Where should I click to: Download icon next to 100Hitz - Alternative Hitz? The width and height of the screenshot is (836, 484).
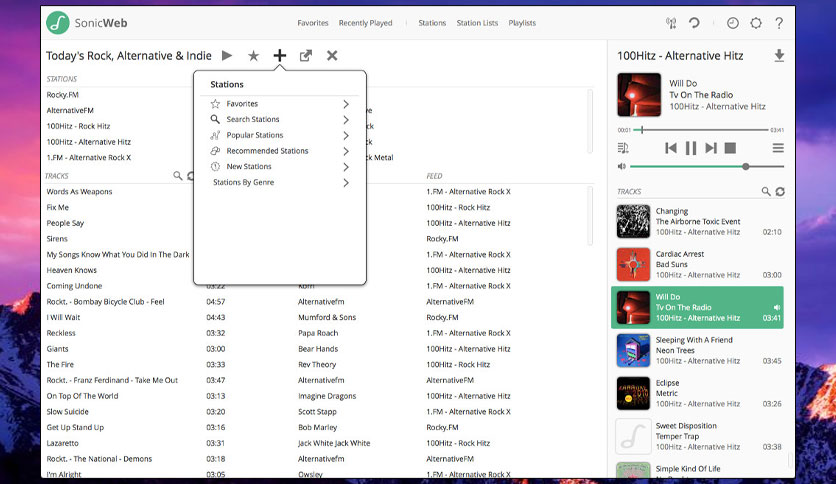pyautogui.click(x=779, y=55)
